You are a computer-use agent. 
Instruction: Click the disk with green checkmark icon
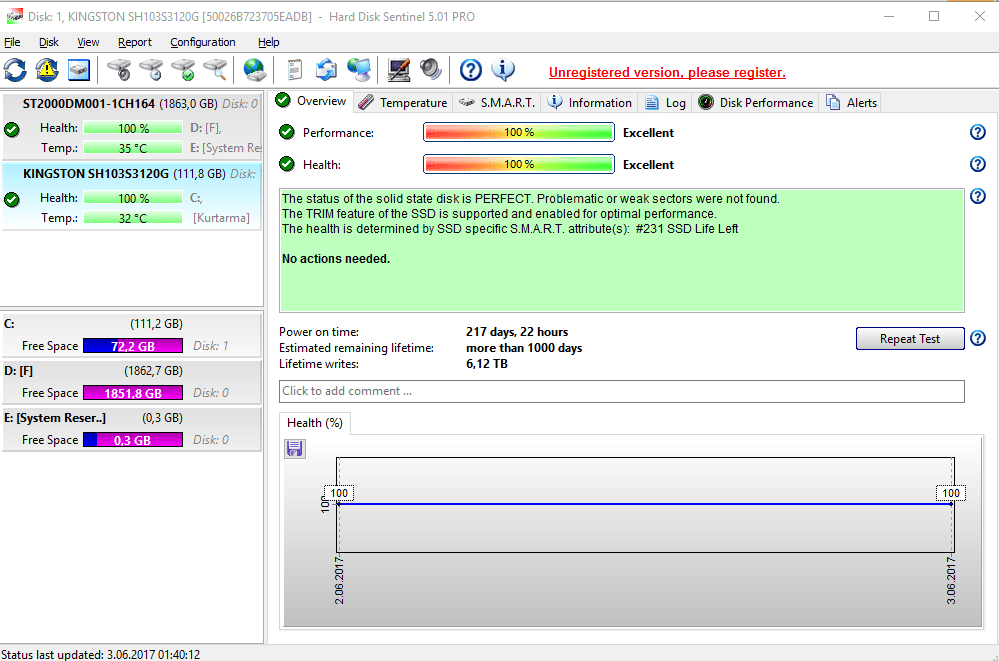pyautogui.click(x=183, y=70)
